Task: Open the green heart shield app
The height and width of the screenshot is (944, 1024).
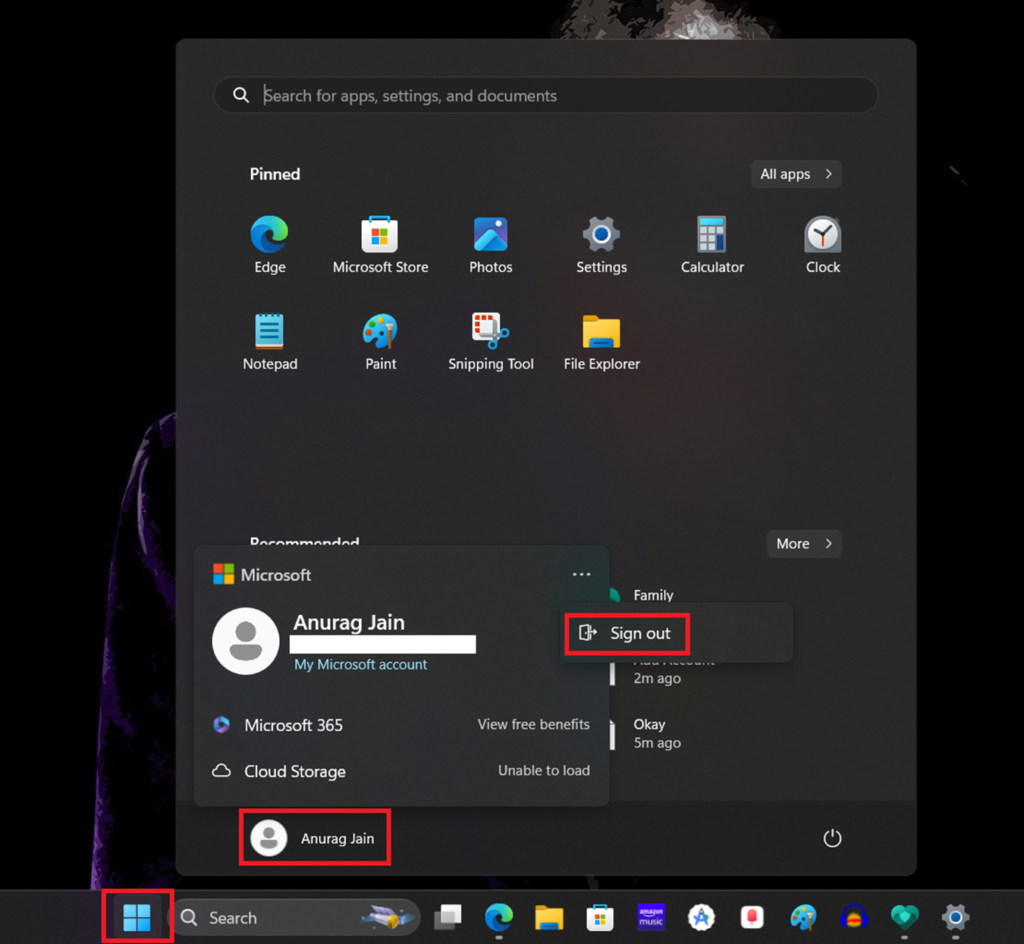Action: click(x=904, y=917)
